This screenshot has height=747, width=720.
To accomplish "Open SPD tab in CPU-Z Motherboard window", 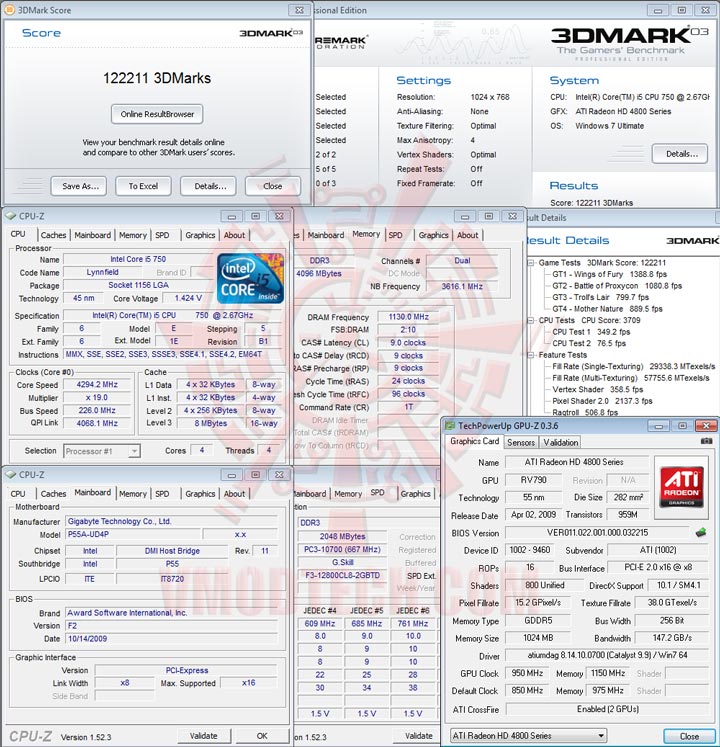I will click(162, 494).
